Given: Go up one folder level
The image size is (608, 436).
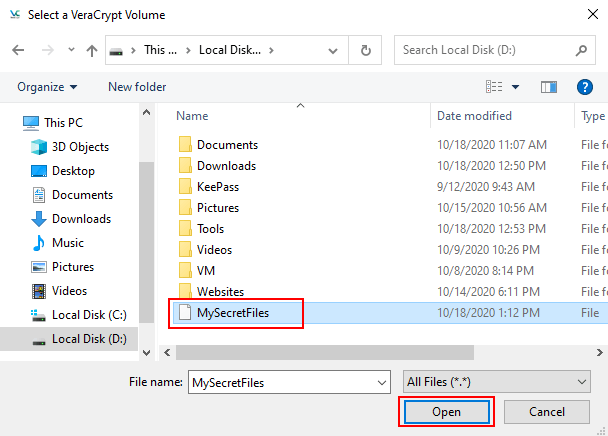Looking at the screenshot, I should tap(92, 50).
